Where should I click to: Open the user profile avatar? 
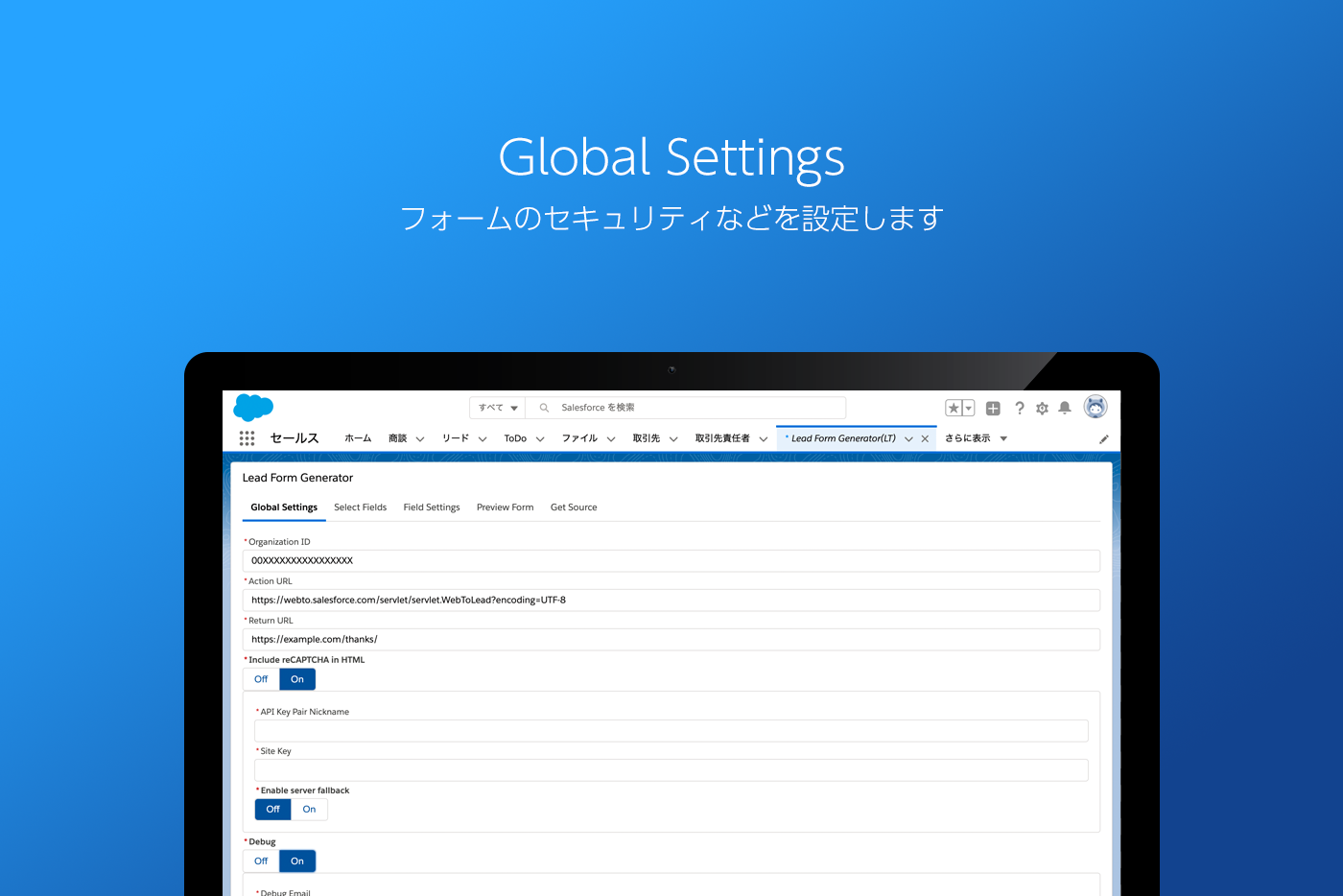pyautogui.click(x=1096, y=407)
